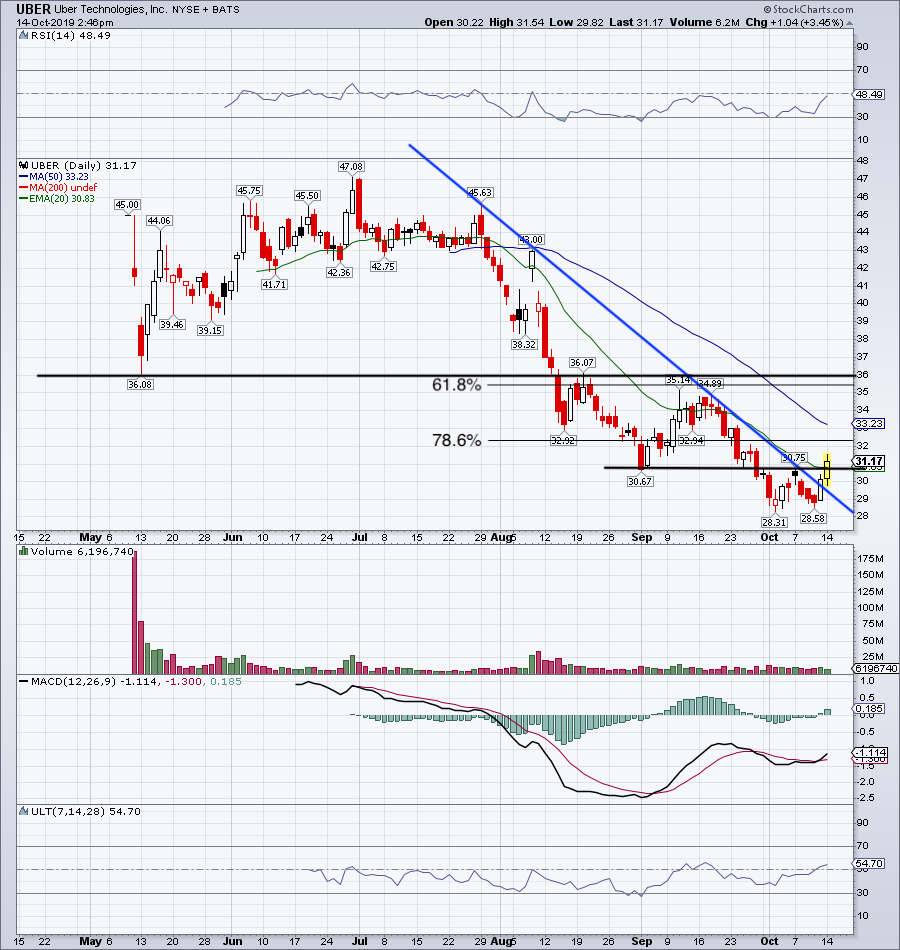Screen dimensions: 900x950
Task: Click the Last 31.17 header quote value
Action: (x=636, y=22)
